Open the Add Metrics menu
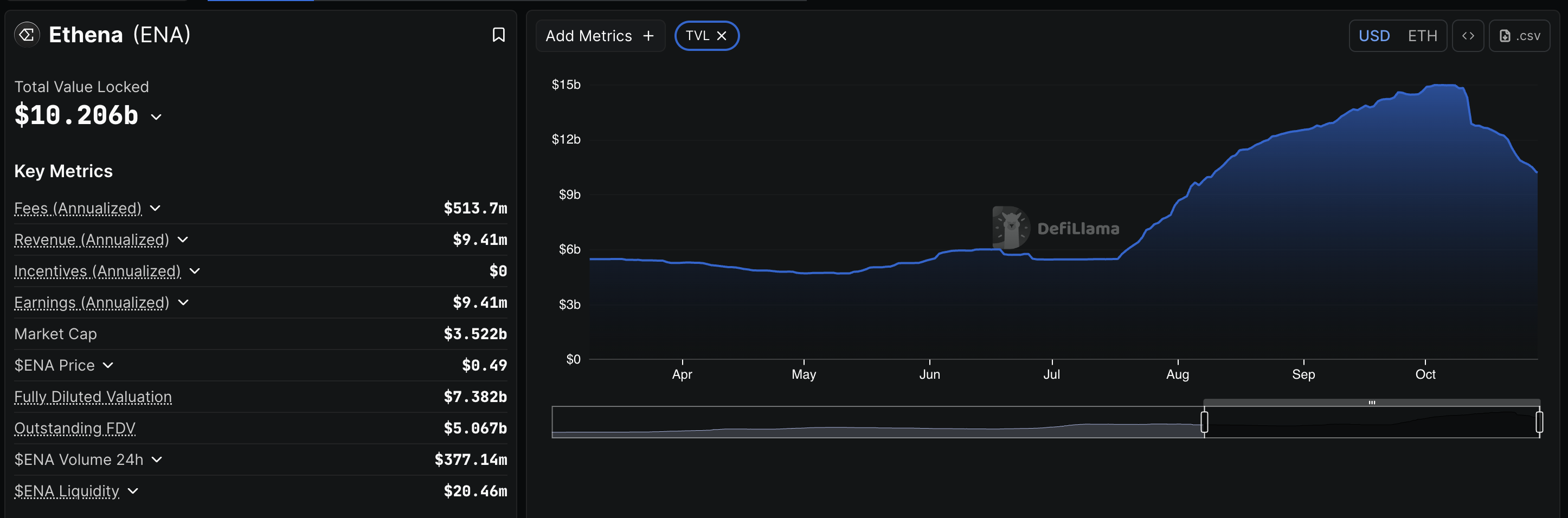 tap(589, 36)
